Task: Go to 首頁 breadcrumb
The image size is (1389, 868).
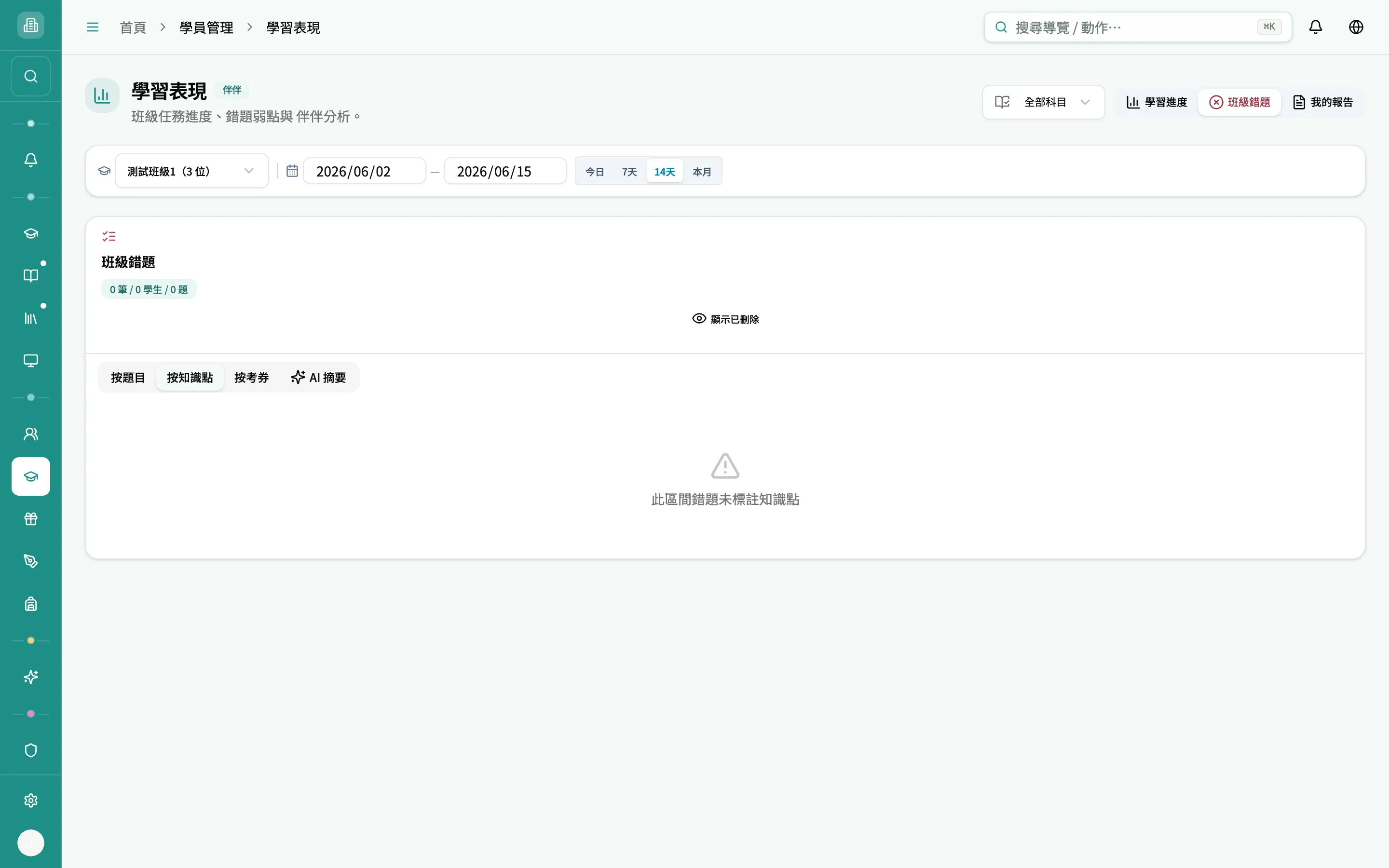Action: point(133,27)
